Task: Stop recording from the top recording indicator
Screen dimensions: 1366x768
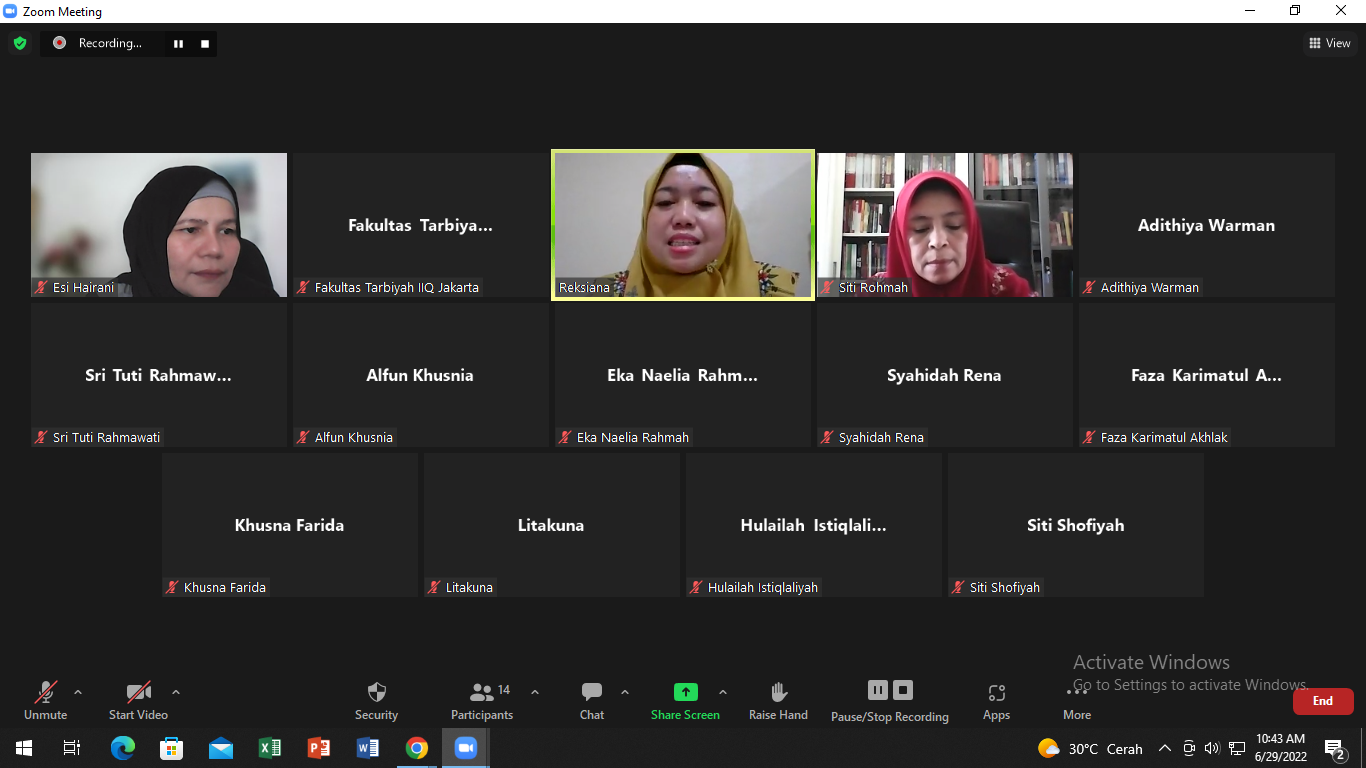Action: point(205,43)
